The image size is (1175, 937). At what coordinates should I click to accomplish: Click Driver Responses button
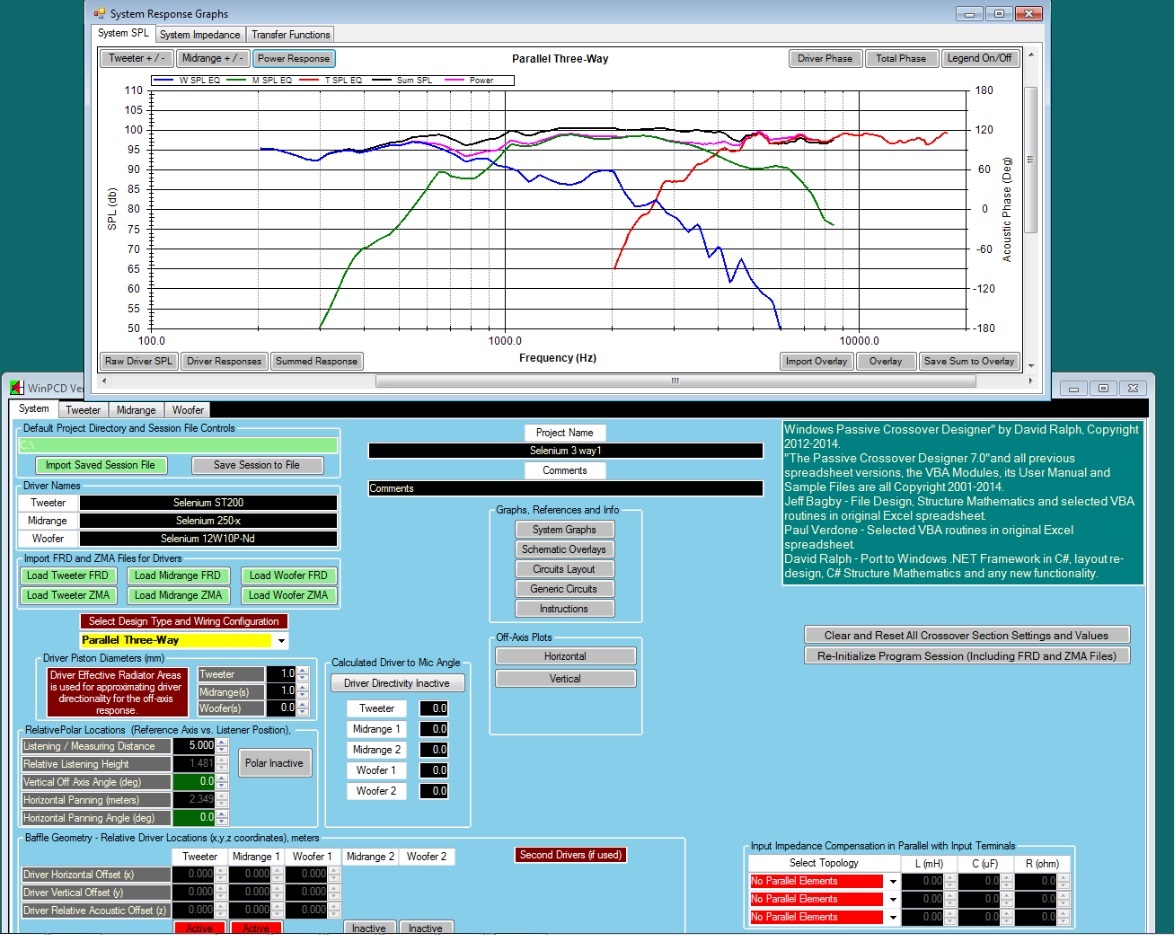pos(224,361)
